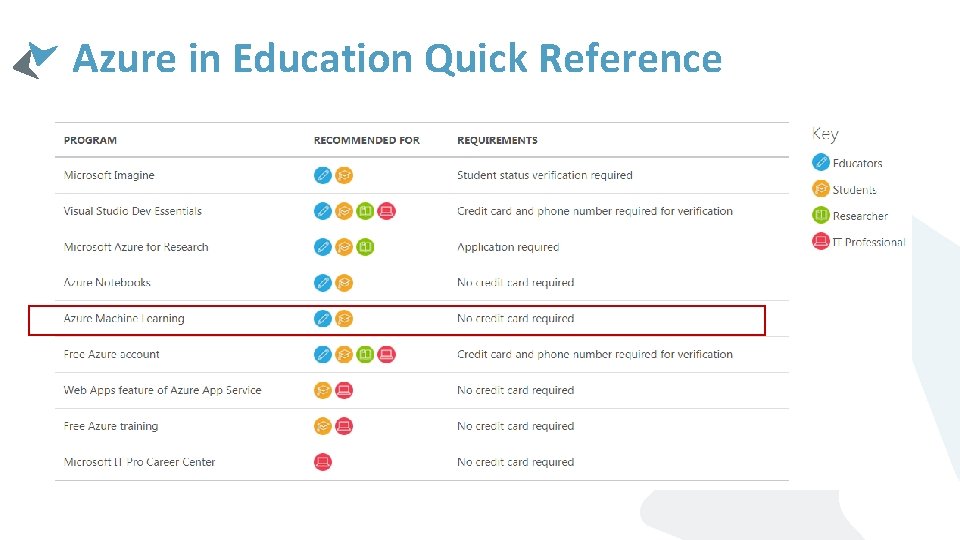The width and height of the screenshot is (960, 540).
Task: Select the Azure Machine Learning program name
Action: [124, 318]
